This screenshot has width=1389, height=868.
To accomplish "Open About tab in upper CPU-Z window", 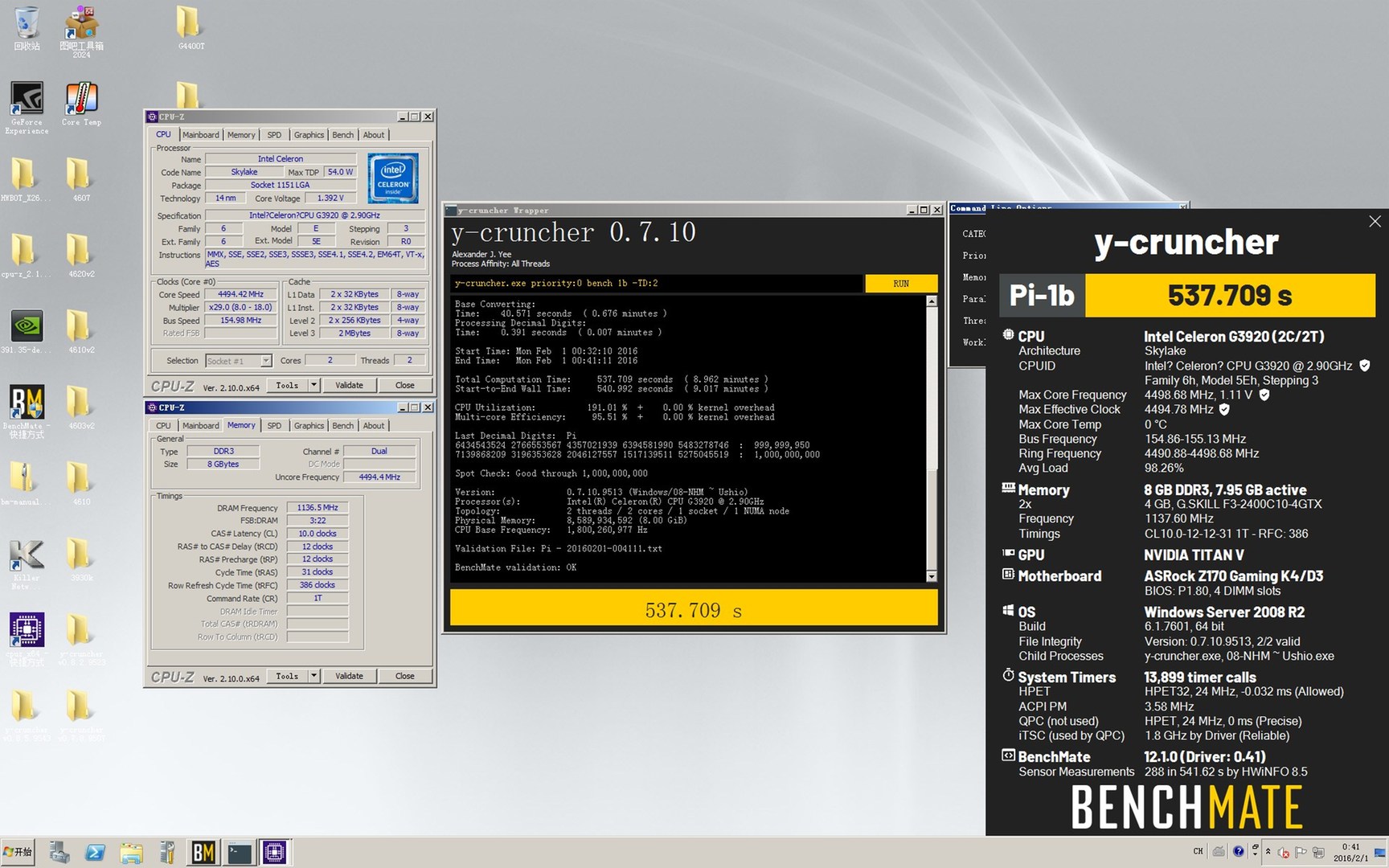I will [374, 135].
